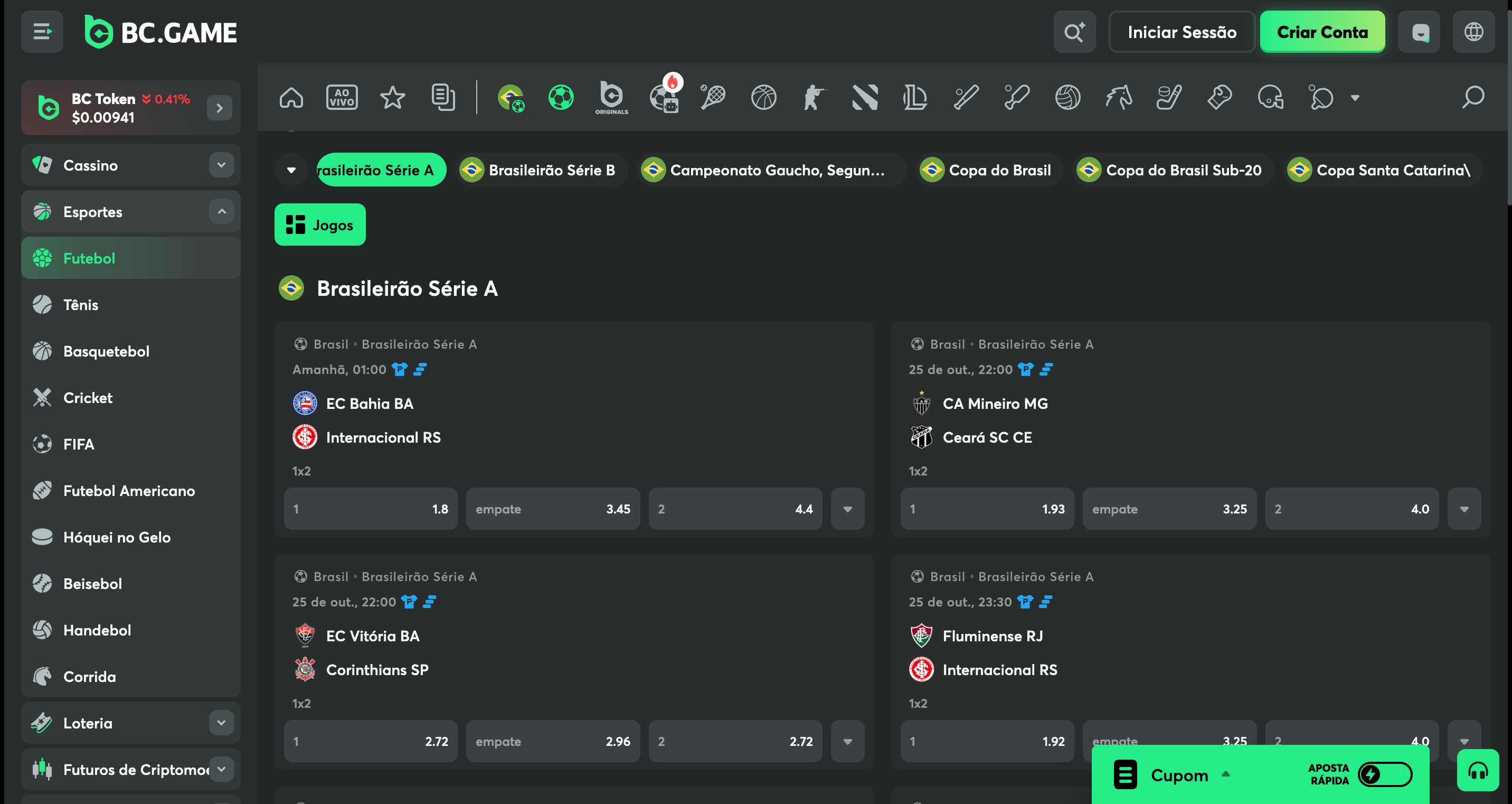
Task: Bet on empate at 2.96
Action: tap(553, 741)
